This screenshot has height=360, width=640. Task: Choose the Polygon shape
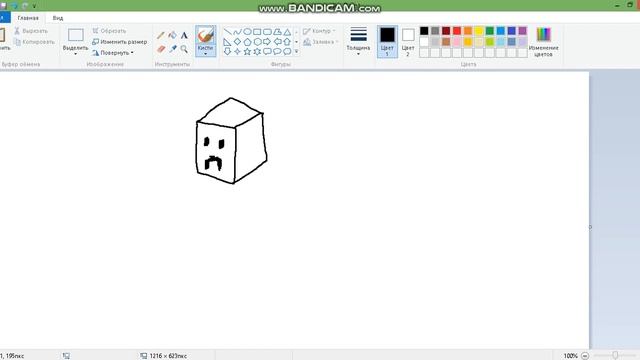click(x=277, y=31)
